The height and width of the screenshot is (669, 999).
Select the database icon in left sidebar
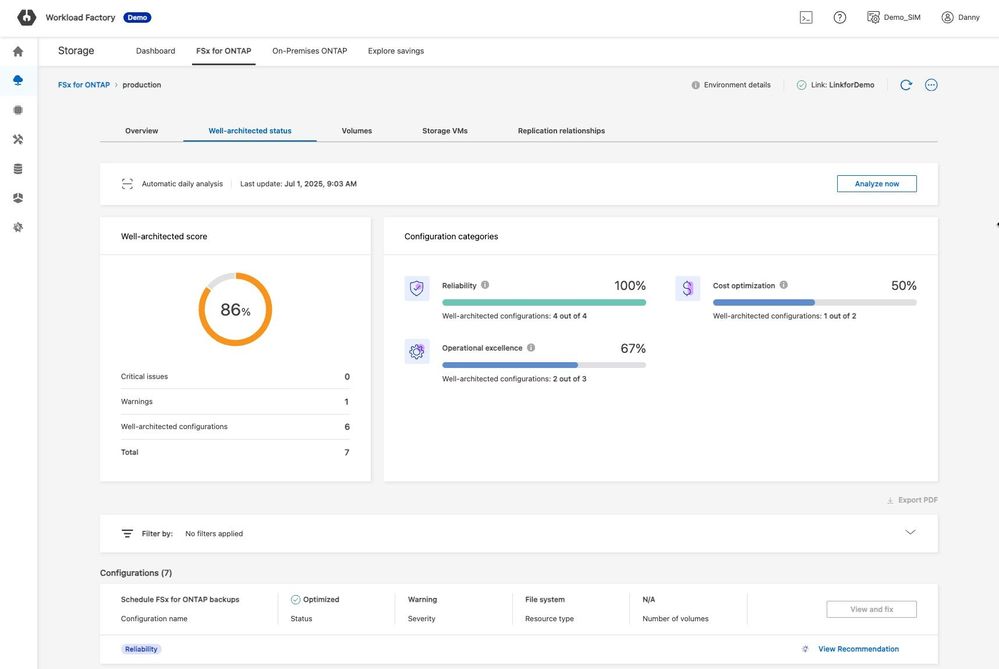click(18, 169)
